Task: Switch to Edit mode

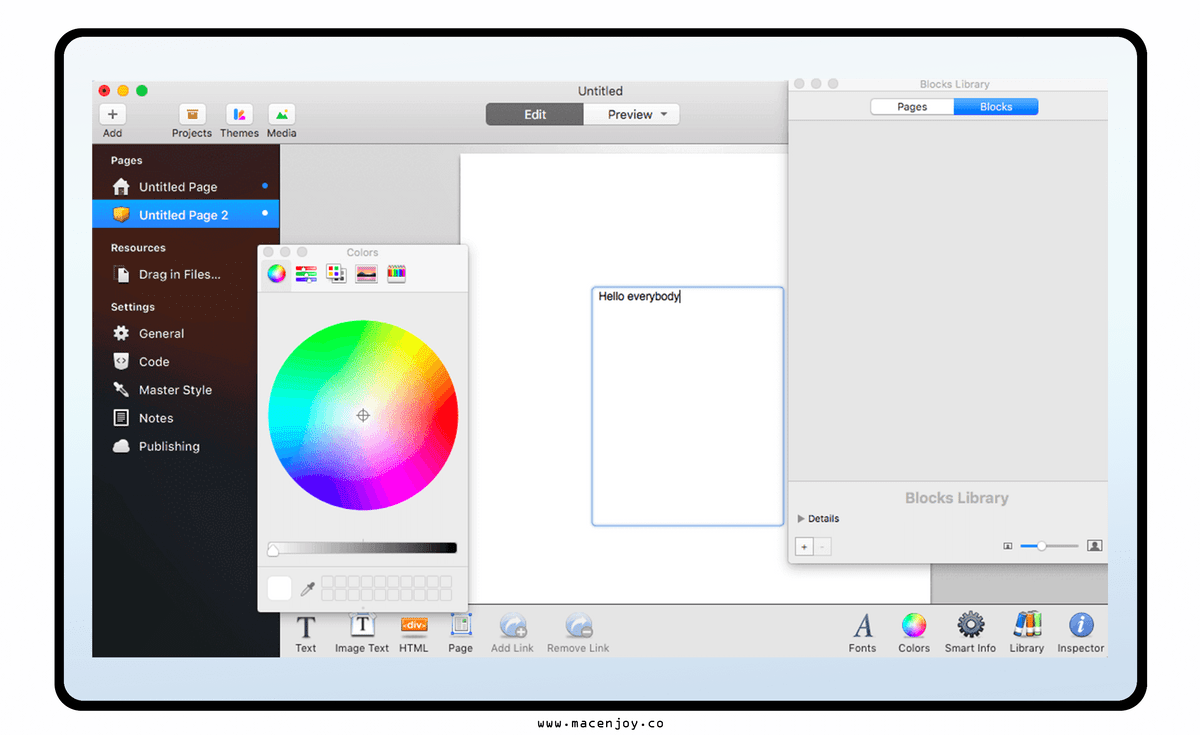Action: click(535, 115)
